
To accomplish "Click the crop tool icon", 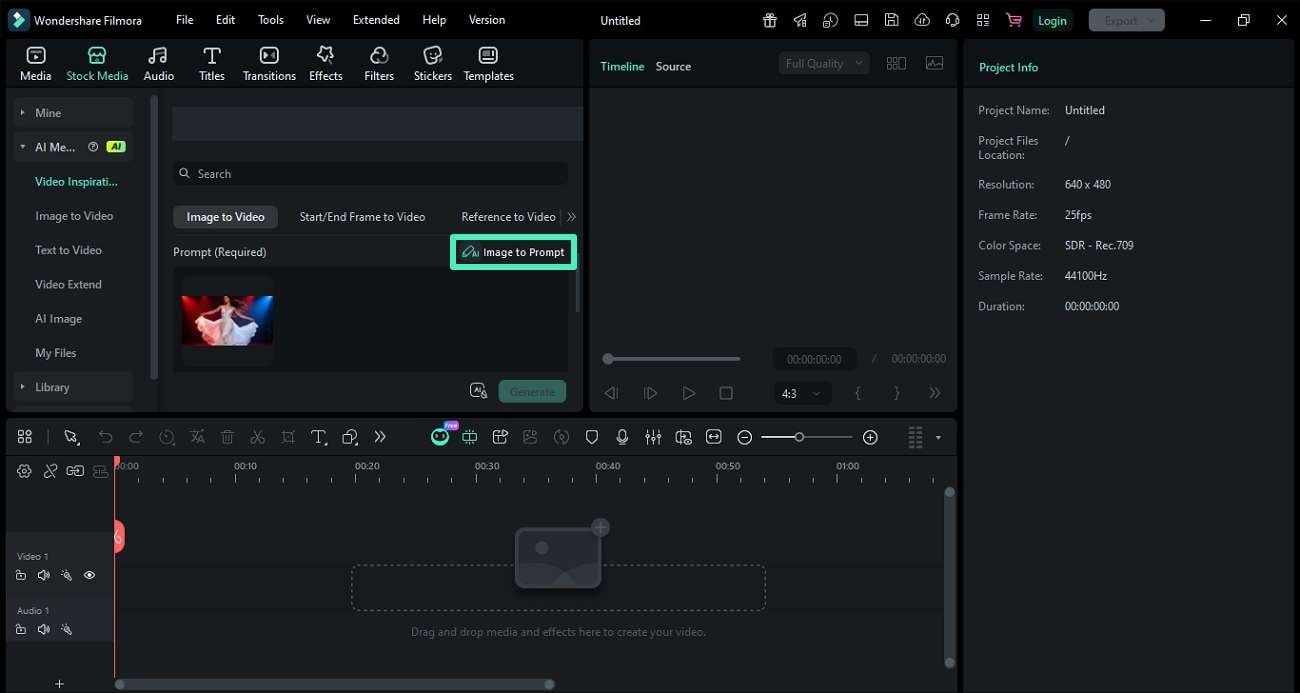I will [288, 437].
